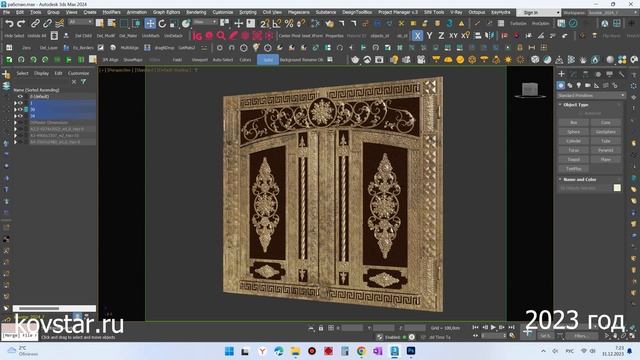Toggle the X axis constraint button
The width and height of the screenshot is (640, 360).
417,36
